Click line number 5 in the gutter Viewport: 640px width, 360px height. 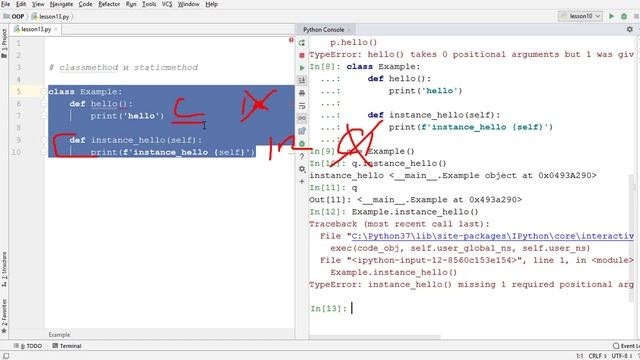(x=18, y=91)
